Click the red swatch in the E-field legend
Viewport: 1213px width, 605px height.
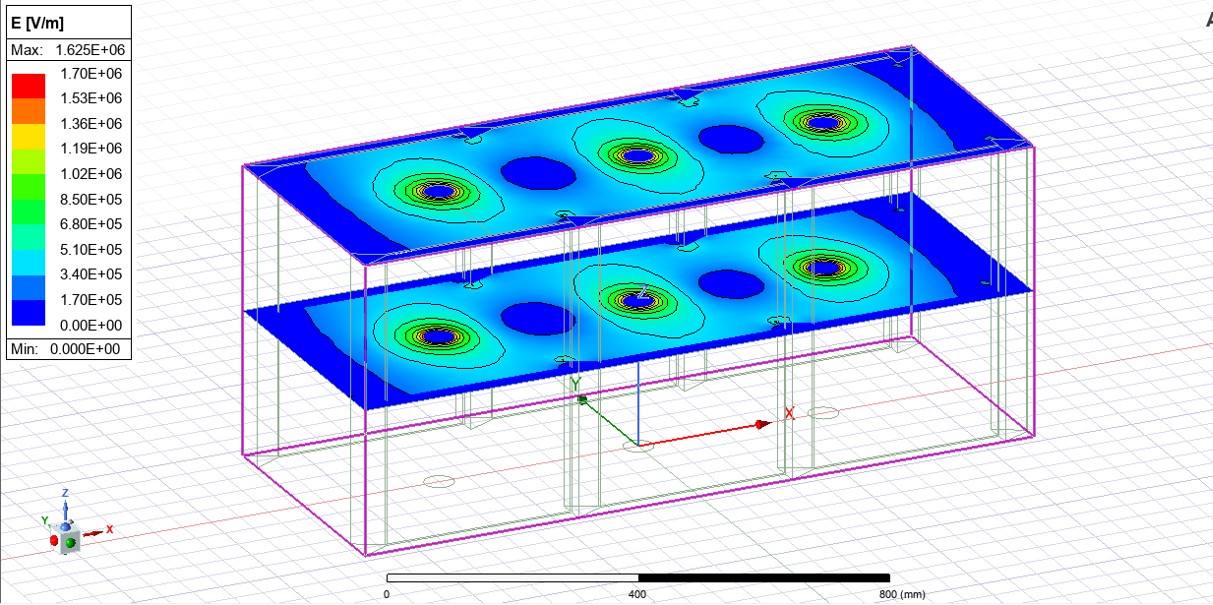(28, 85)
